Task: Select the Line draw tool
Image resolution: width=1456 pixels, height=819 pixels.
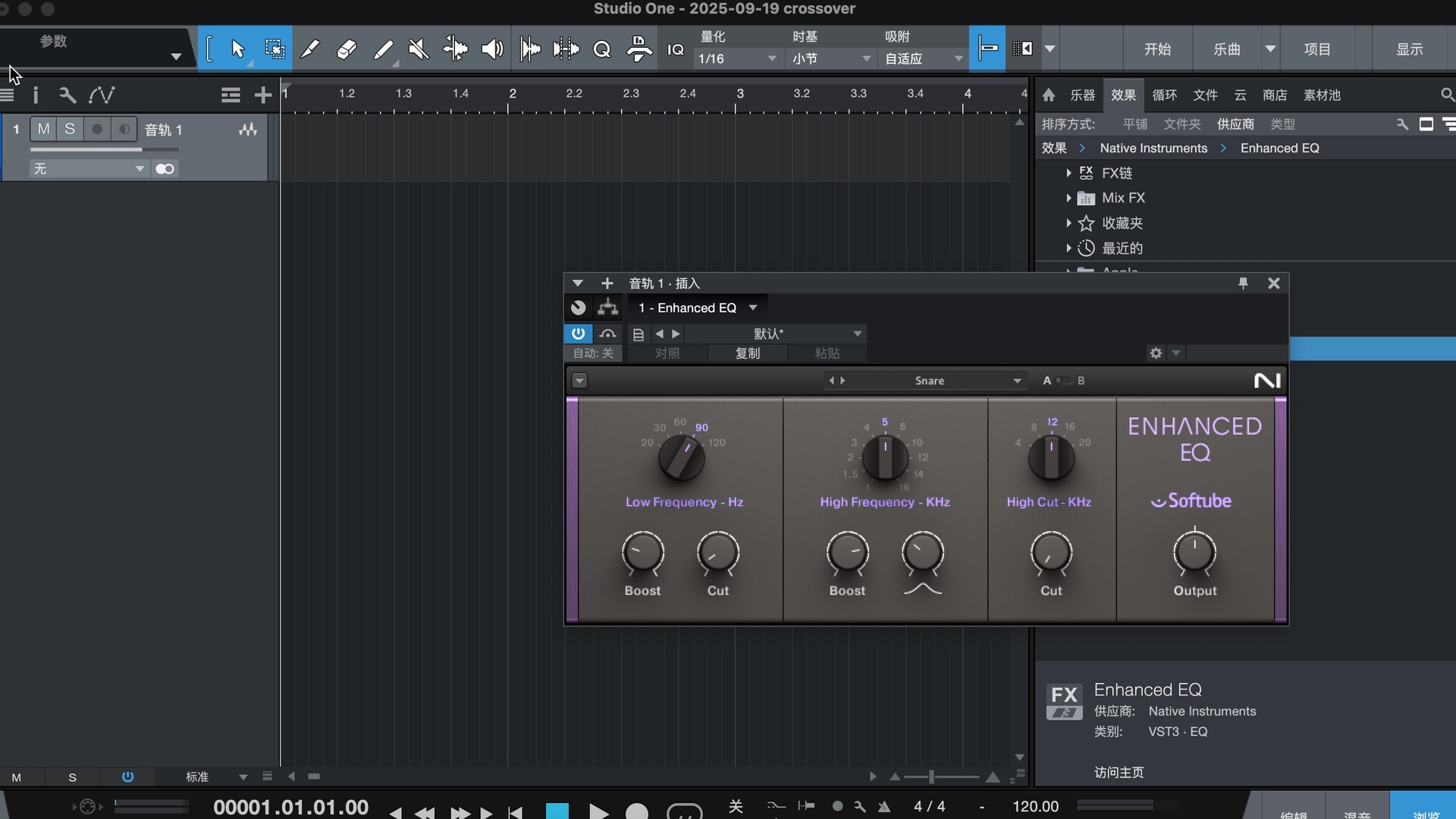Action: coord(384,49)
